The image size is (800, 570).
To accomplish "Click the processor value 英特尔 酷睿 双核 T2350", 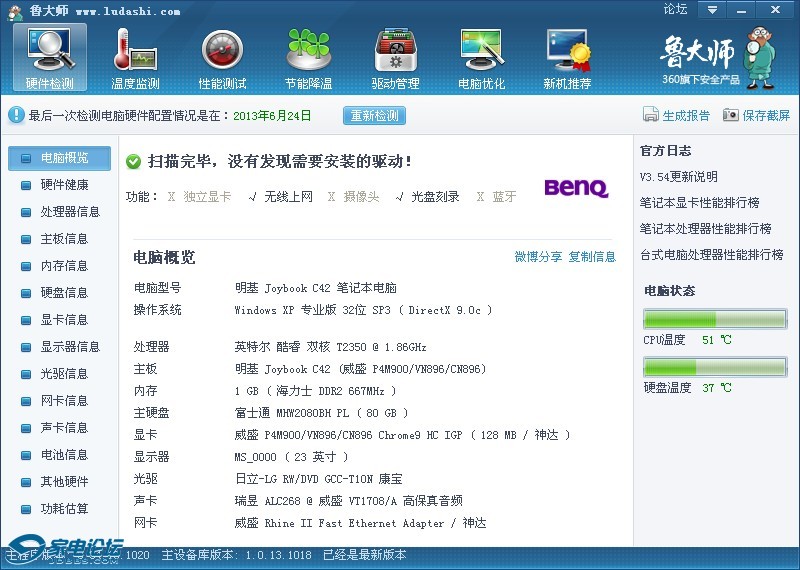I will 330,347.
